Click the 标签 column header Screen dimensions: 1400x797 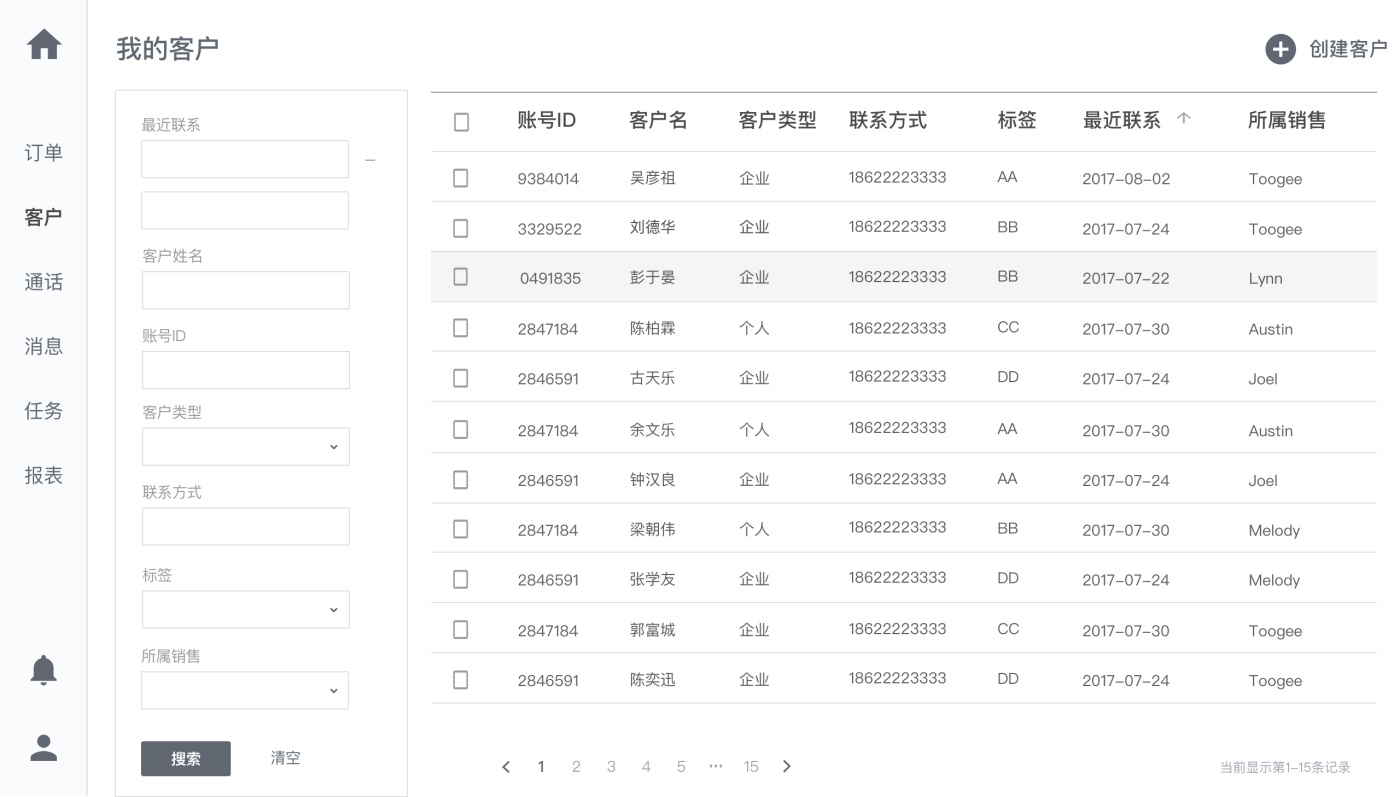[1017, 121]
